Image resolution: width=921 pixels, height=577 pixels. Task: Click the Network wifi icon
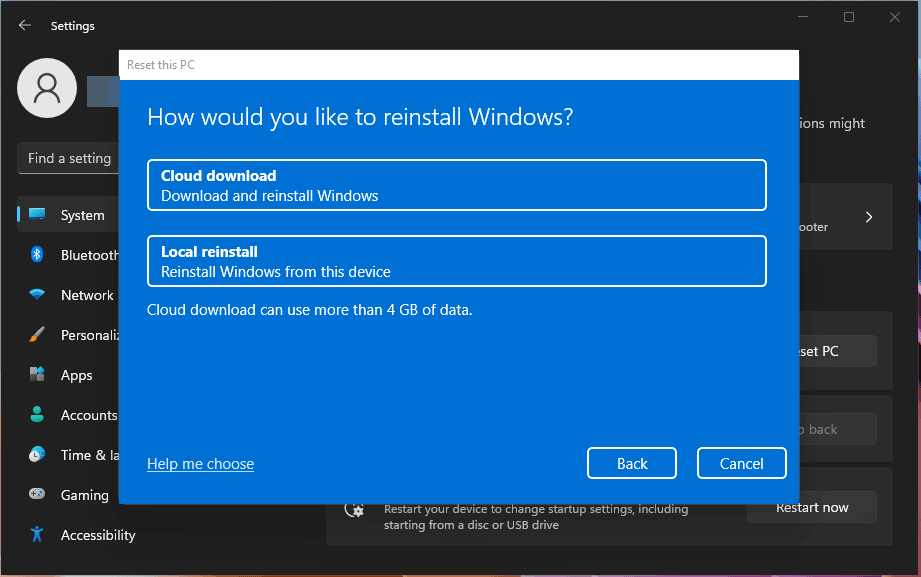click(x=37, y=294)
